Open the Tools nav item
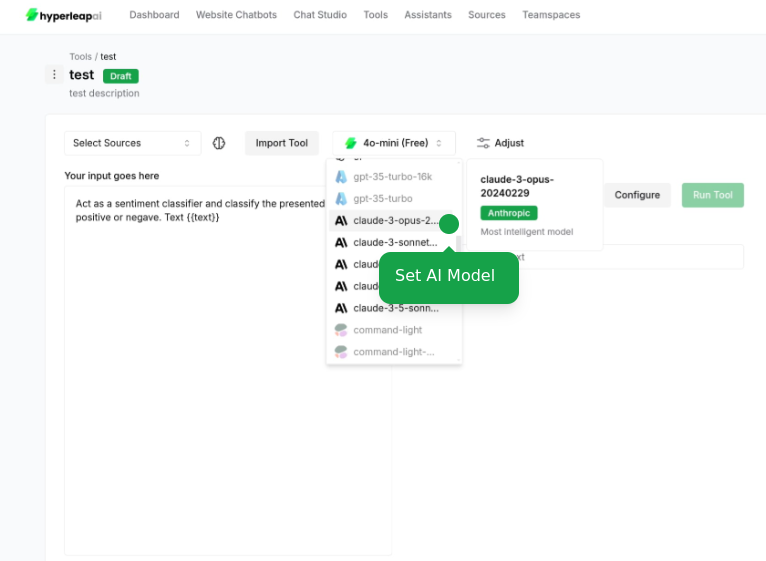The width and height of the screenshot is (766, 561). 376,15
